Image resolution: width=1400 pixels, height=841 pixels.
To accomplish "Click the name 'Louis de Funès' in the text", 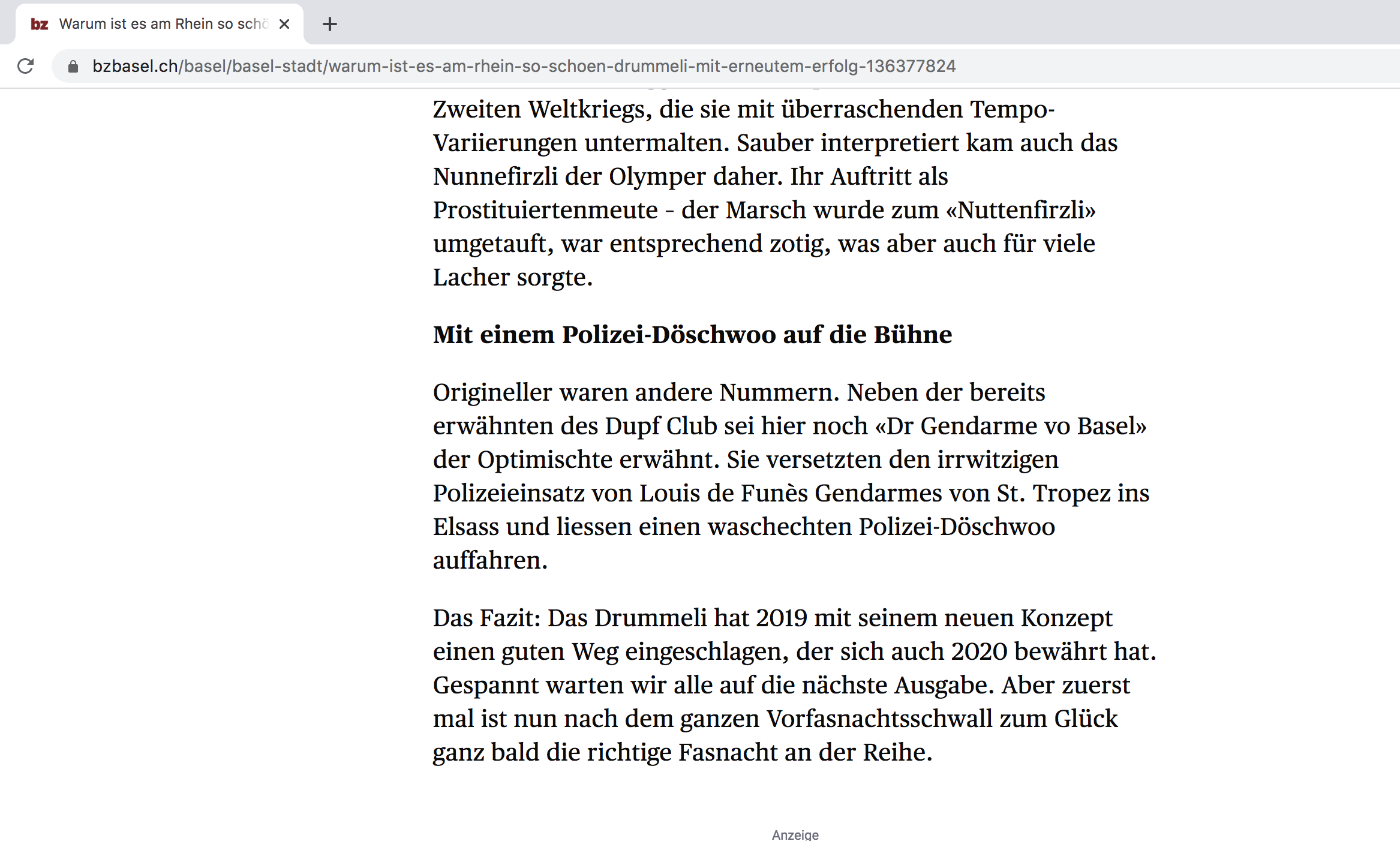I will [x=723, y=493].
